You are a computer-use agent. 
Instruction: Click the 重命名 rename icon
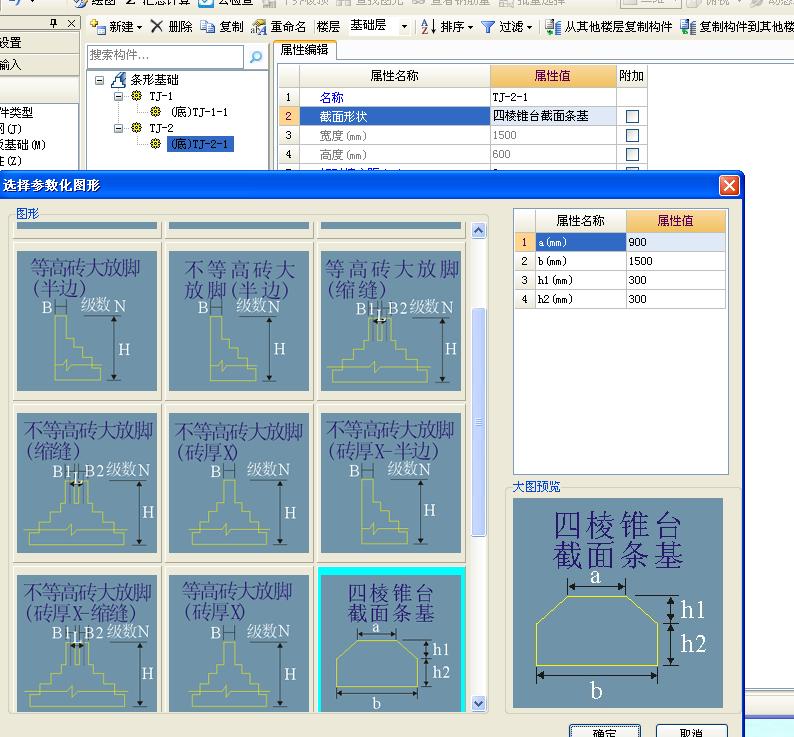[258, 27]
